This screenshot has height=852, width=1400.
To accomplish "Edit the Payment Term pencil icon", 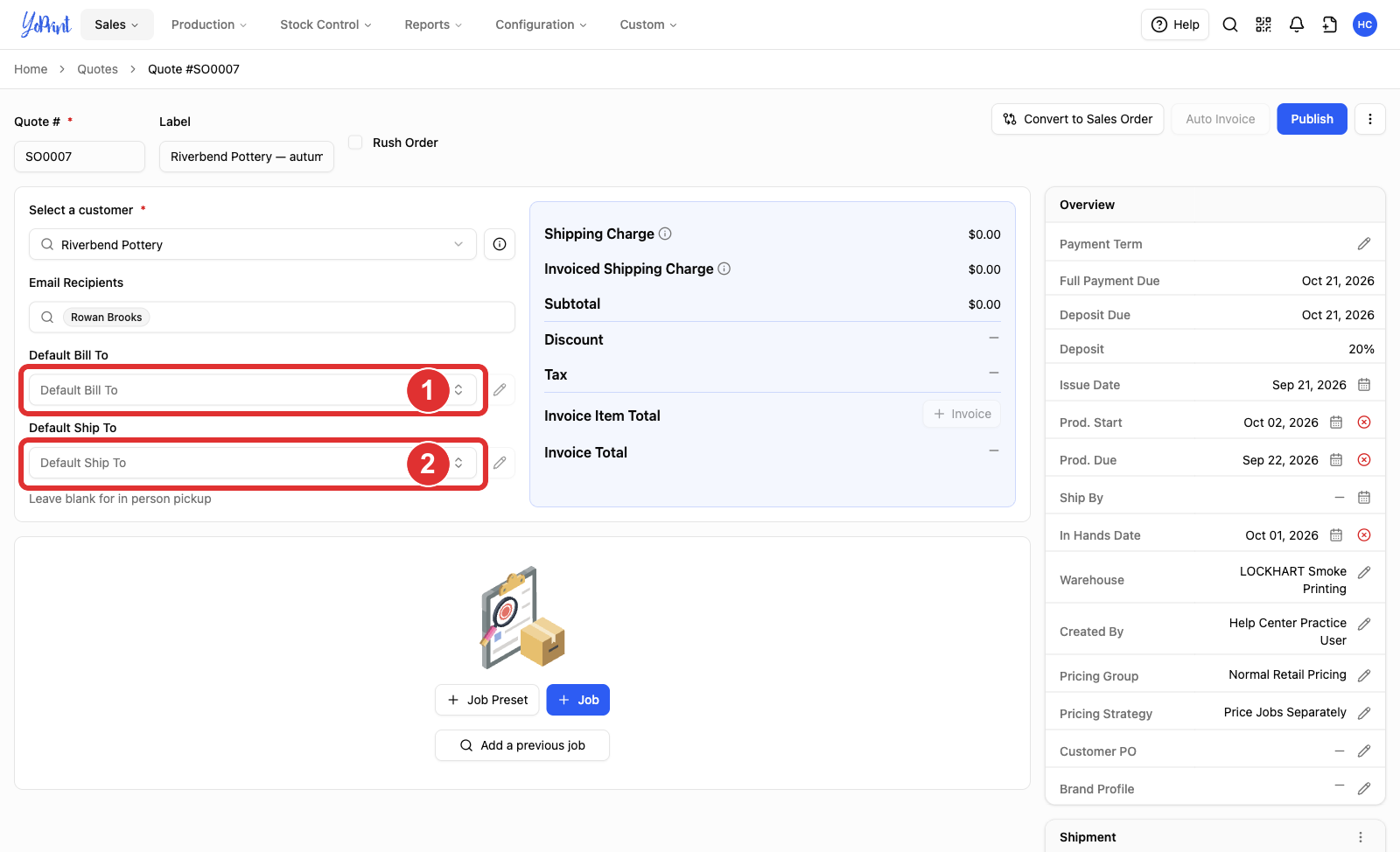I will click(x=1364, y=244).
